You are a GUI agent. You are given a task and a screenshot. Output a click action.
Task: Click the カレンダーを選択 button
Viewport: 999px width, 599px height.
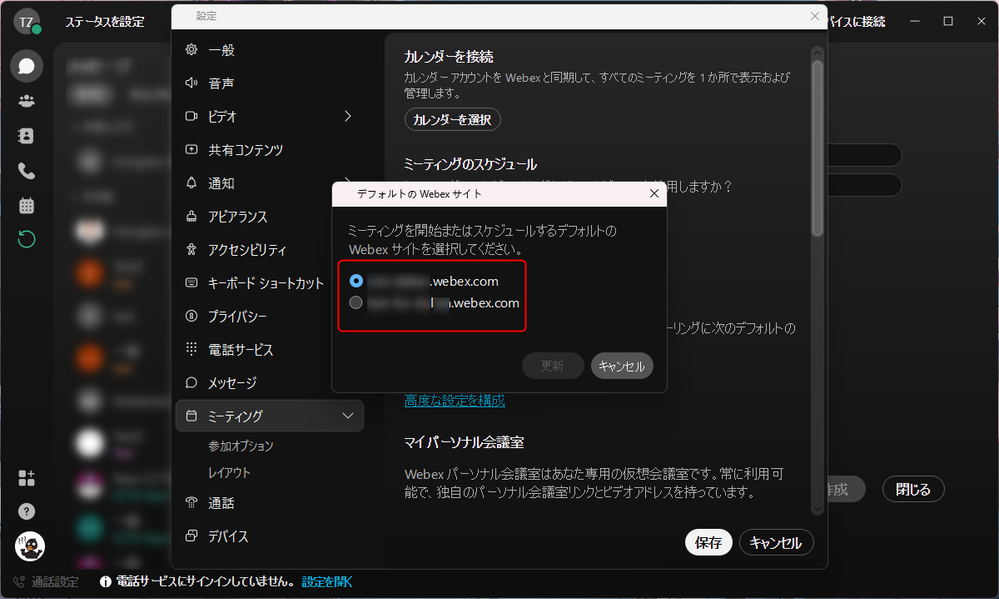tap(452, 119)
